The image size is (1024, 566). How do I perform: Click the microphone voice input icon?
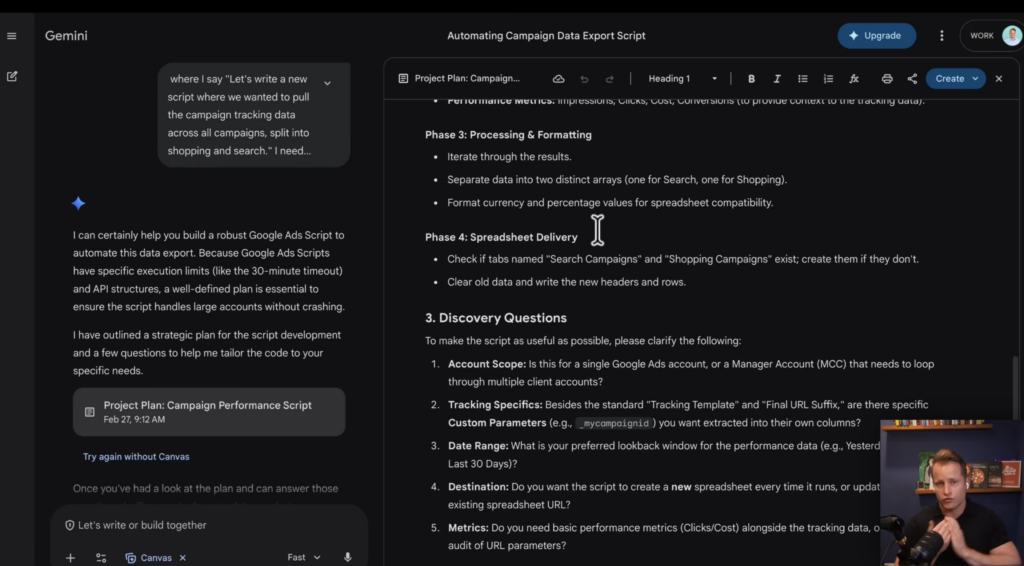(x=348, y=557)
